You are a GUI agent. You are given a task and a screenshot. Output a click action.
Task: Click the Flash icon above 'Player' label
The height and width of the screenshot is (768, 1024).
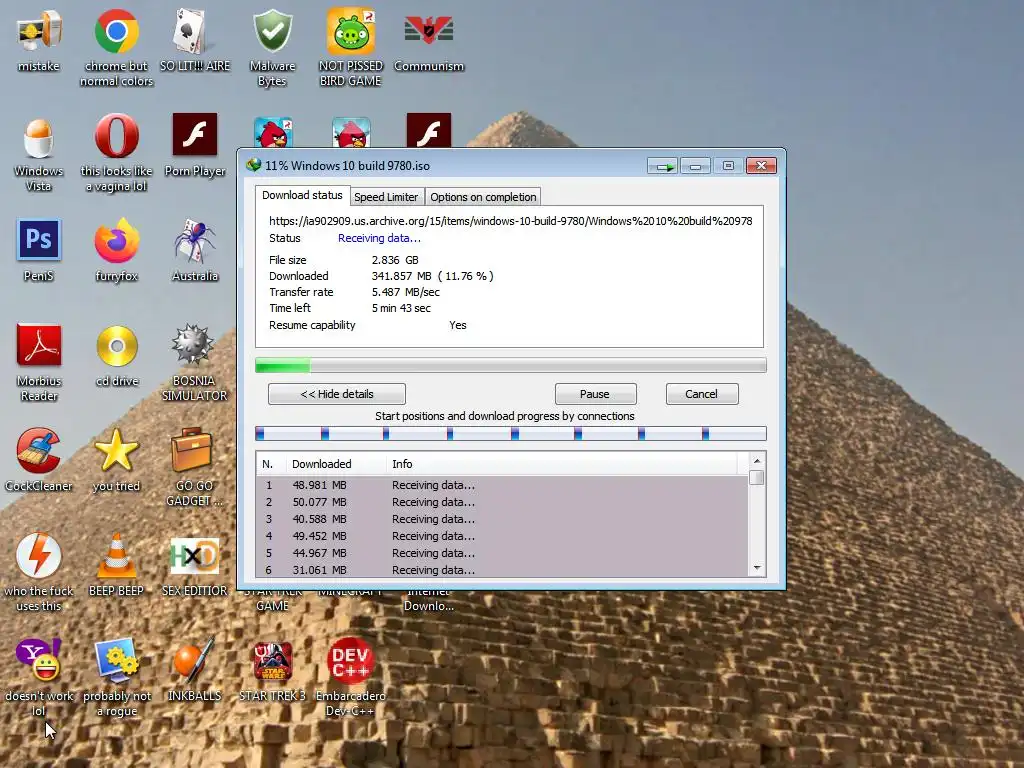click(x=195, y=135)
